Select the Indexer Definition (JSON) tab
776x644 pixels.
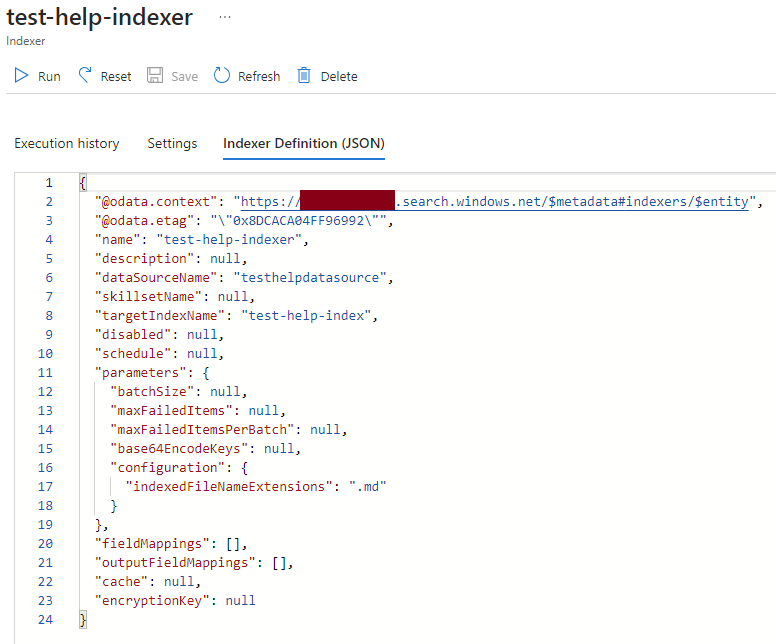304,144
